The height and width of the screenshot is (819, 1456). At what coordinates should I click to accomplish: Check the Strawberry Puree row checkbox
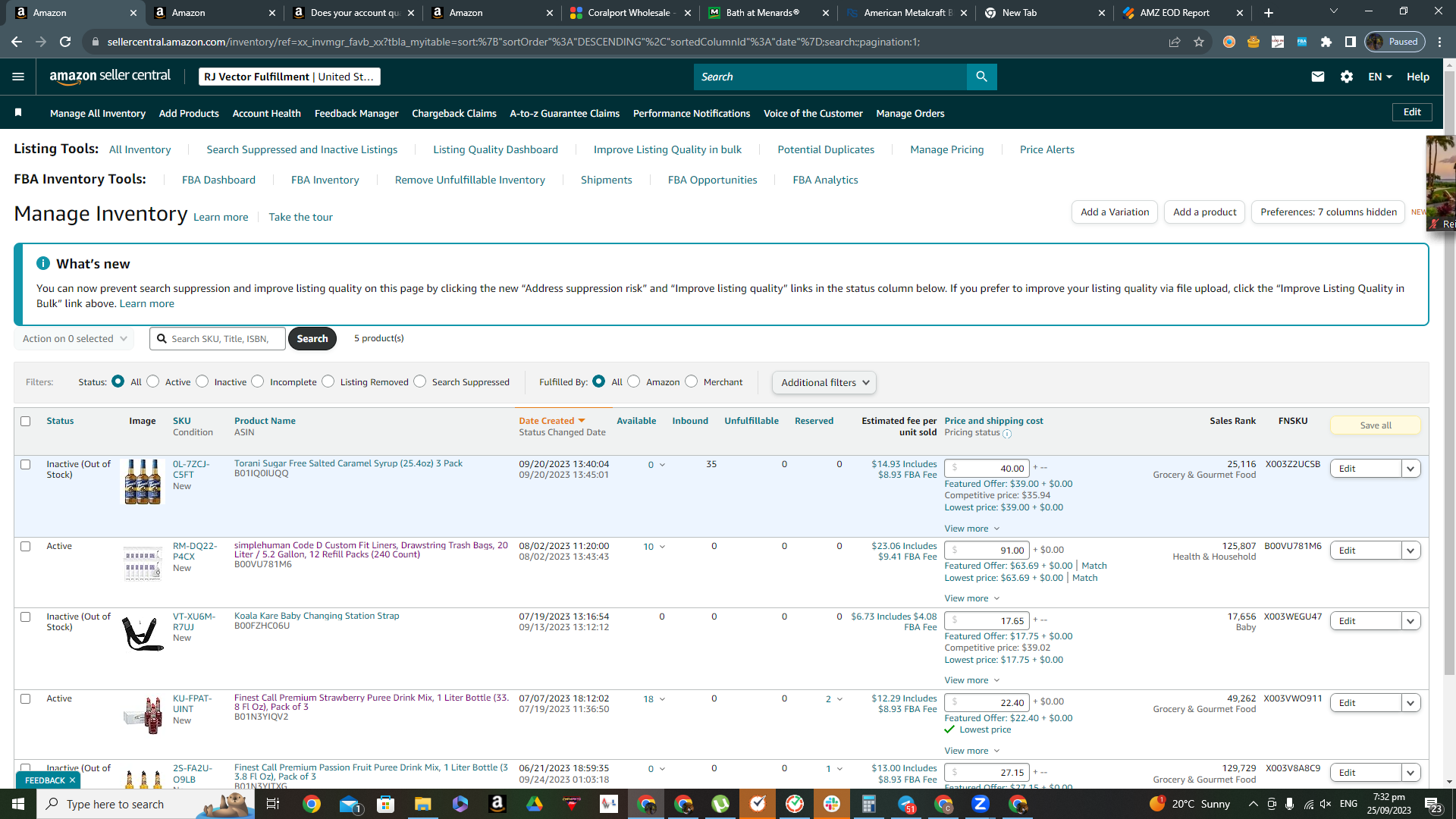pyautogui.click(x=26, y=698)
